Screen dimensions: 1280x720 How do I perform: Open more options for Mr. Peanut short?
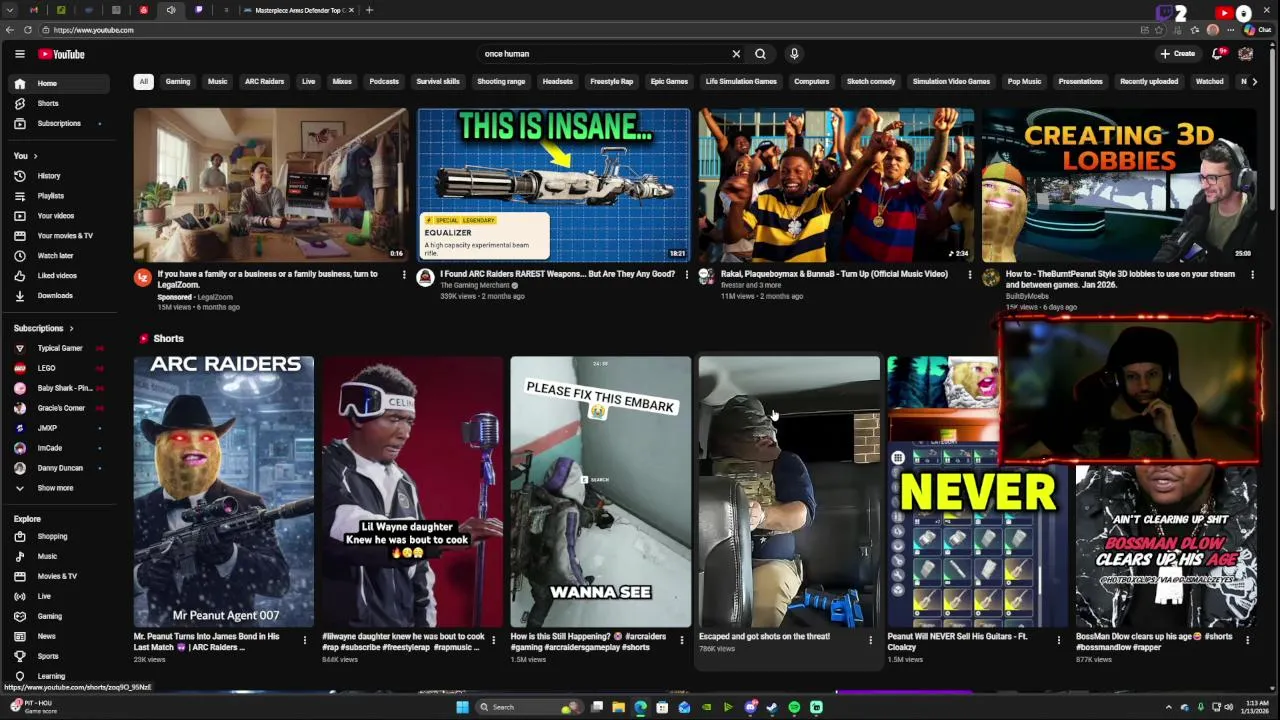pos(305,640)
